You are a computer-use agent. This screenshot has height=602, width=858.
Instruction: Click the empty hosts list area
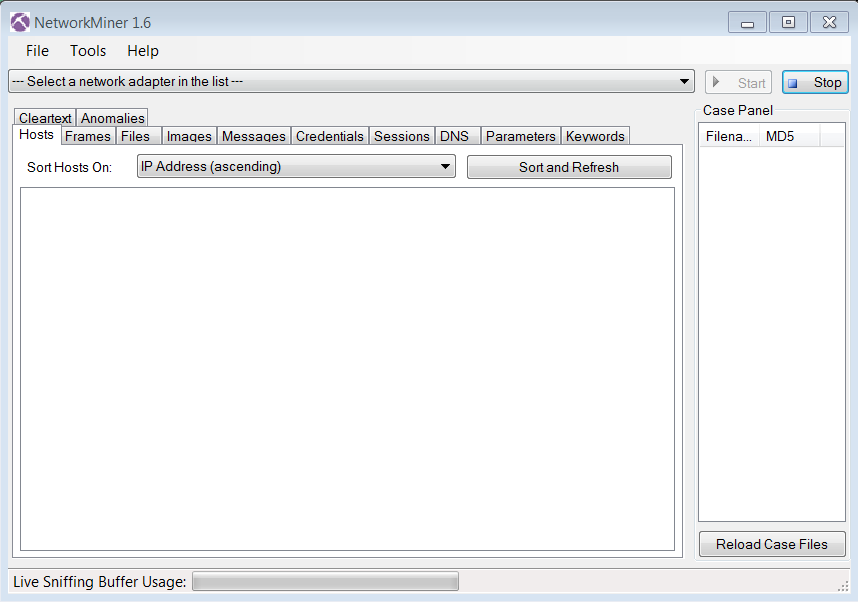pos(347,369)
